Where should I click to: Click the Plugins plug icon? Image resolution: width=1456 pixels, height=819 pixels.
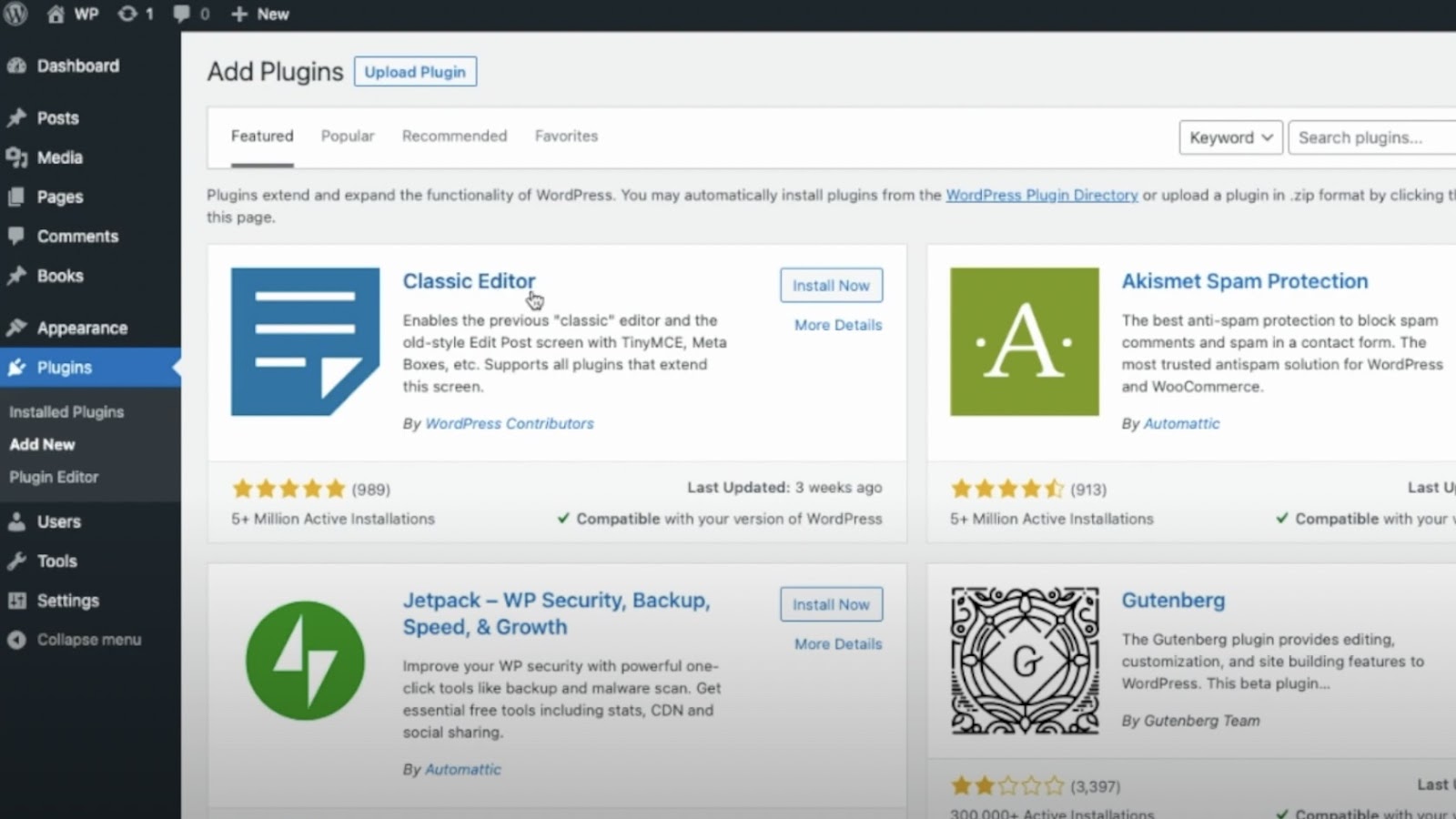[x=16, y=368]
